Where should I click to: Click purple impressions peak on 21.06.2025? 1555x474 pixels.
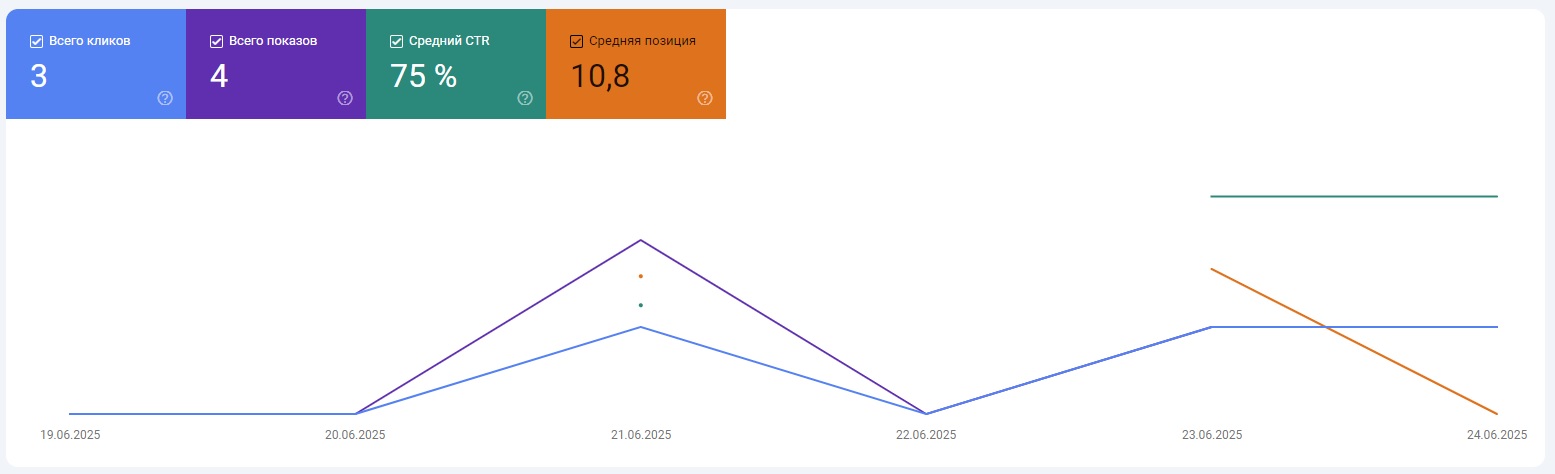coord(640,240)
